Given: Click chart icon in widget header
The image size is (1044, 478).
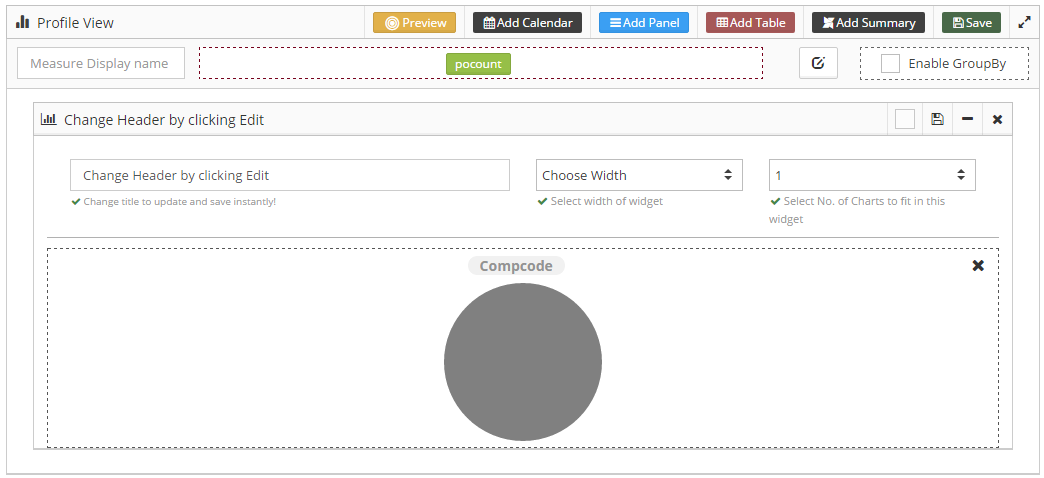Looking at the screenshot, I should [49, 120].
